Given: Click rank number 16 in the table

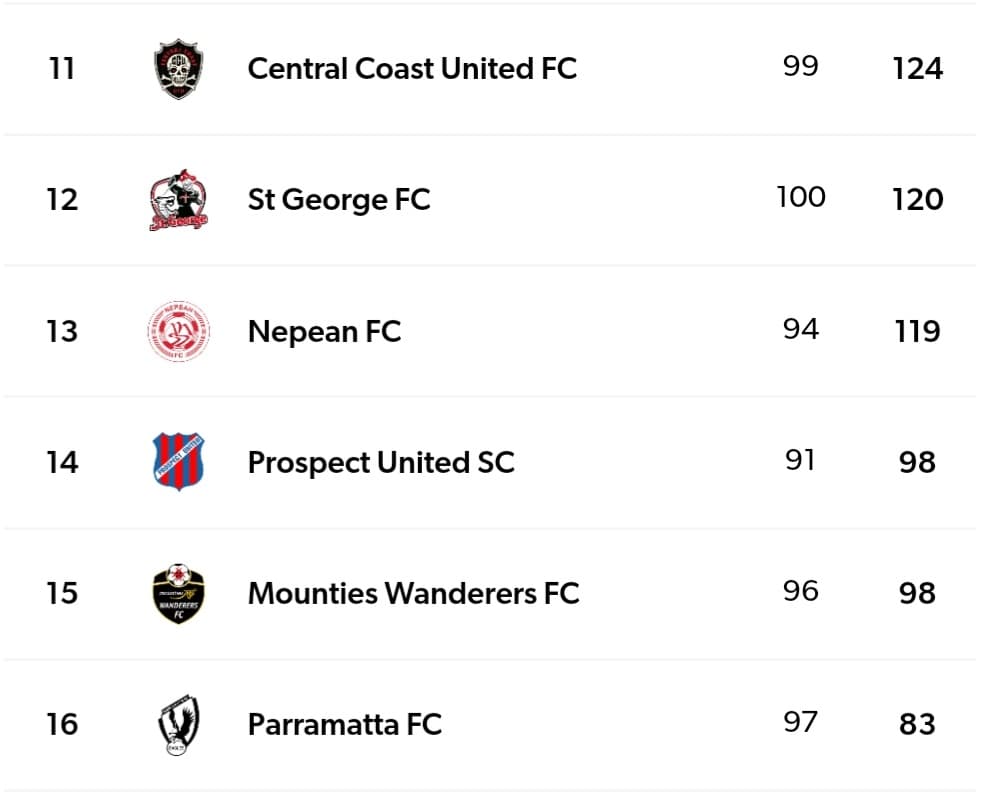Looking at the screenshot, I should (x=61, y=724).
